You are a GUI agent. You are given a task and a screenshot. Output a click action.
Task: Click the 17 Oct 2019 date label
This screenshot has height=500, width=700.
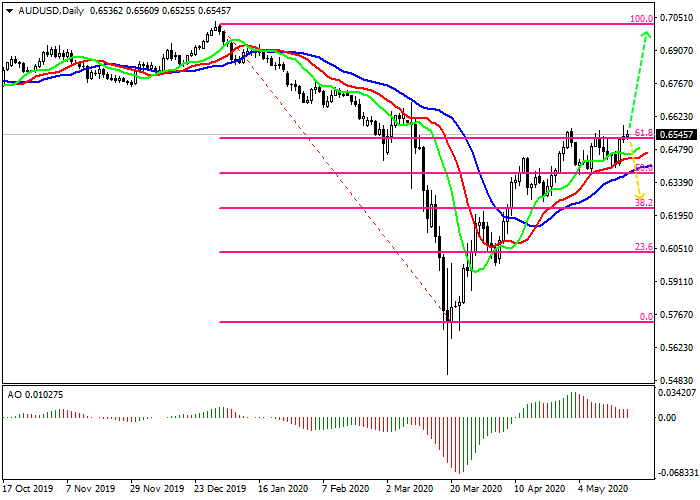tap(26, 489)
